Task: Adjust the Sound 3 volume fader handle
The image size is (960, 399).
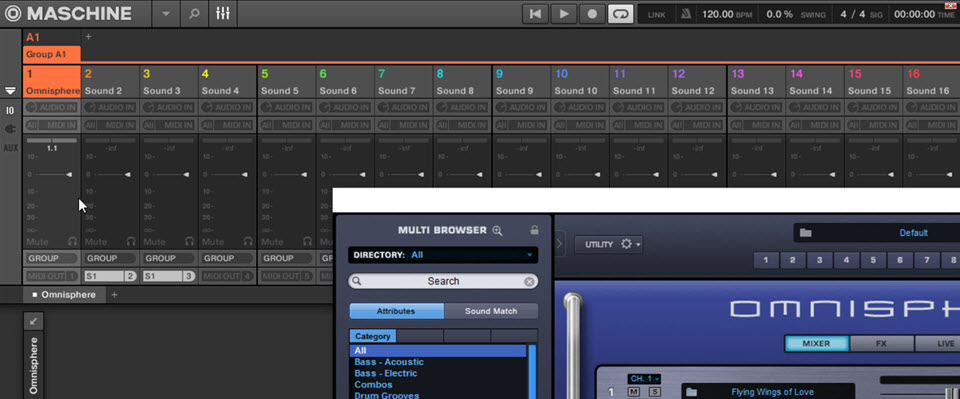Action: click(186, 175)
